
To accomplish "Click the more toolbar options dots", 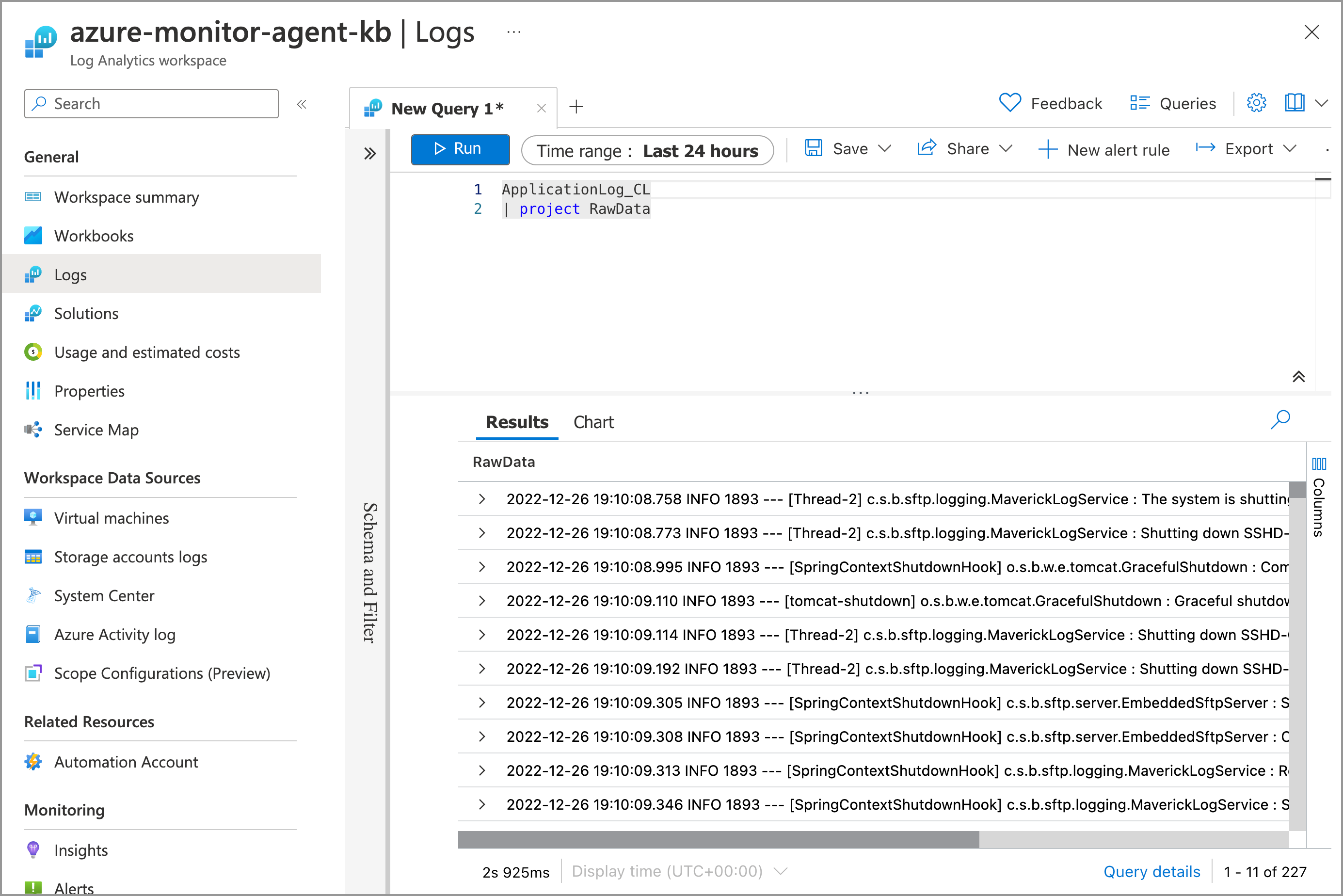I will pos(1327,150).
